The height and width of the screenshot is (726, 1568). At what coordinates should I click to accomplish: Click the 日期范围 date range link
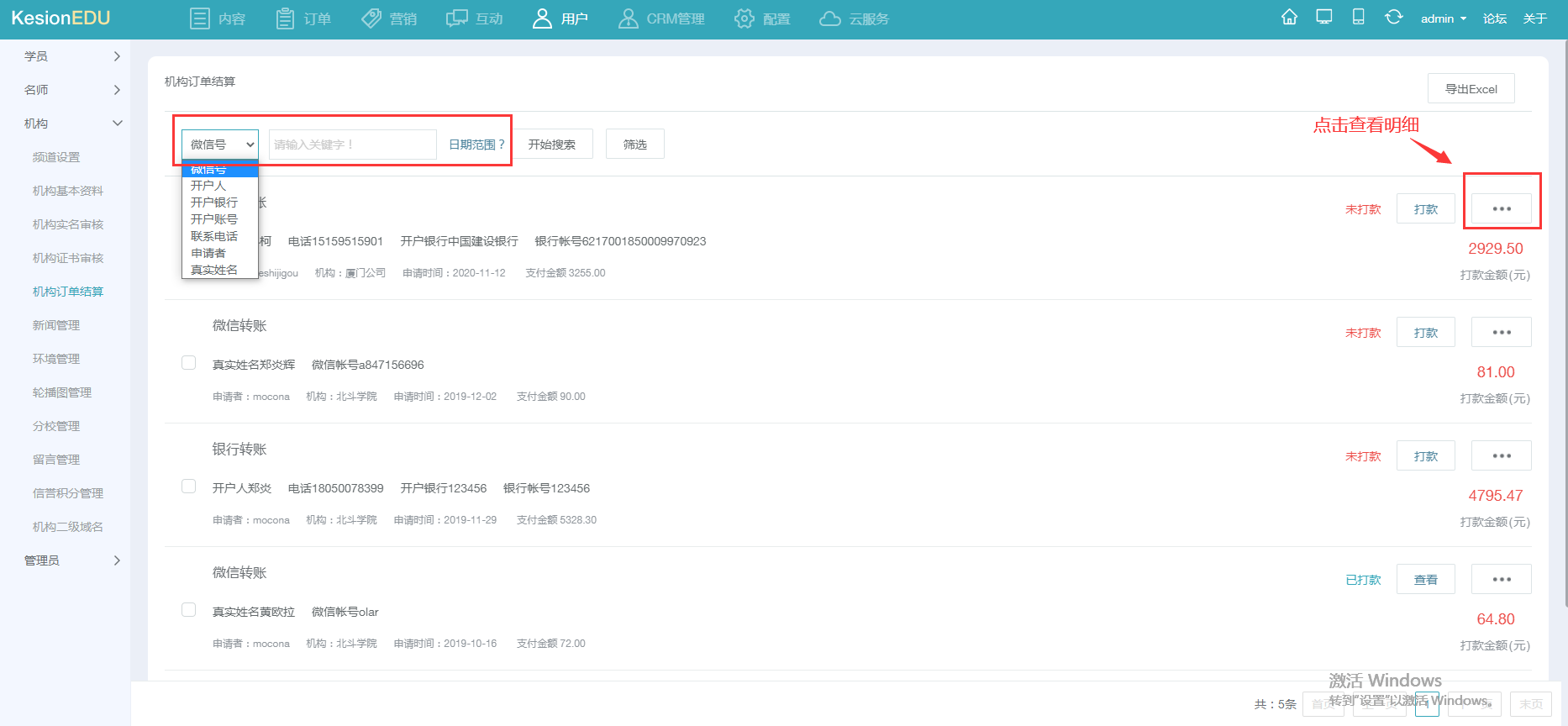click(476, 145)
